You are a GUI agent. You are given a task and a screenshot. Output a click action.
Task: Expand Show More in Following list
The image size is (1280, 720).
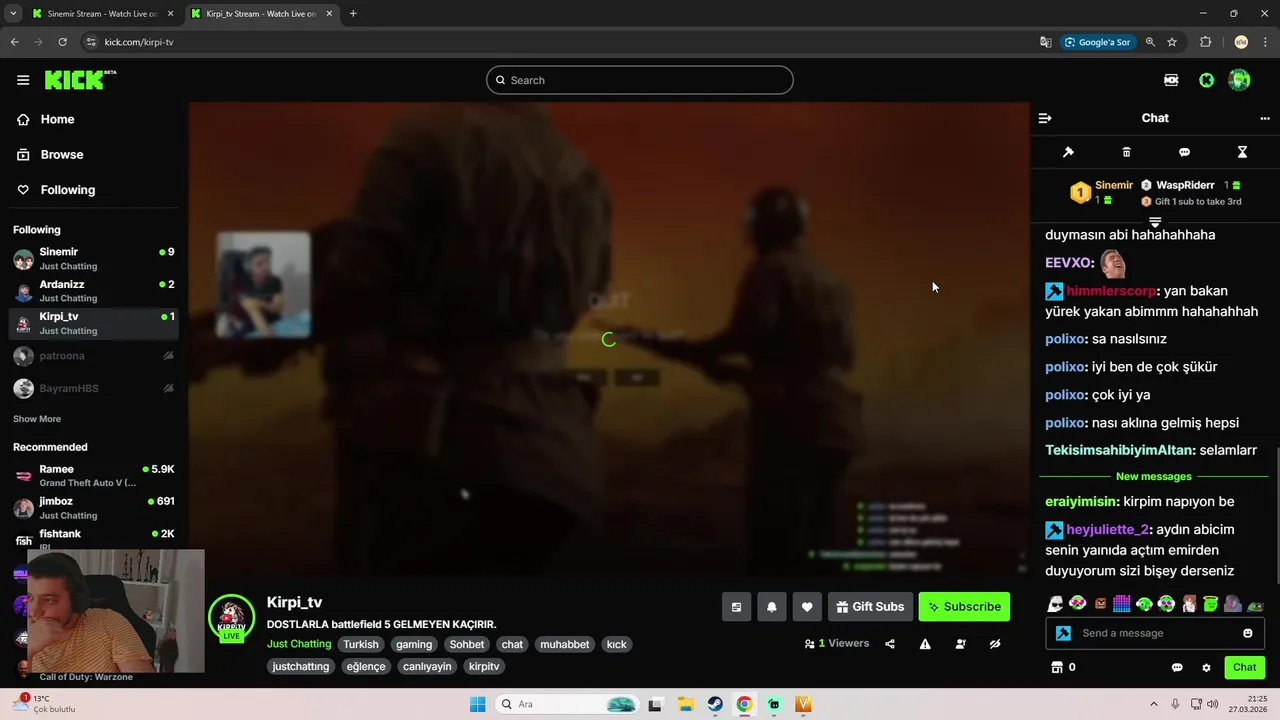37,419
